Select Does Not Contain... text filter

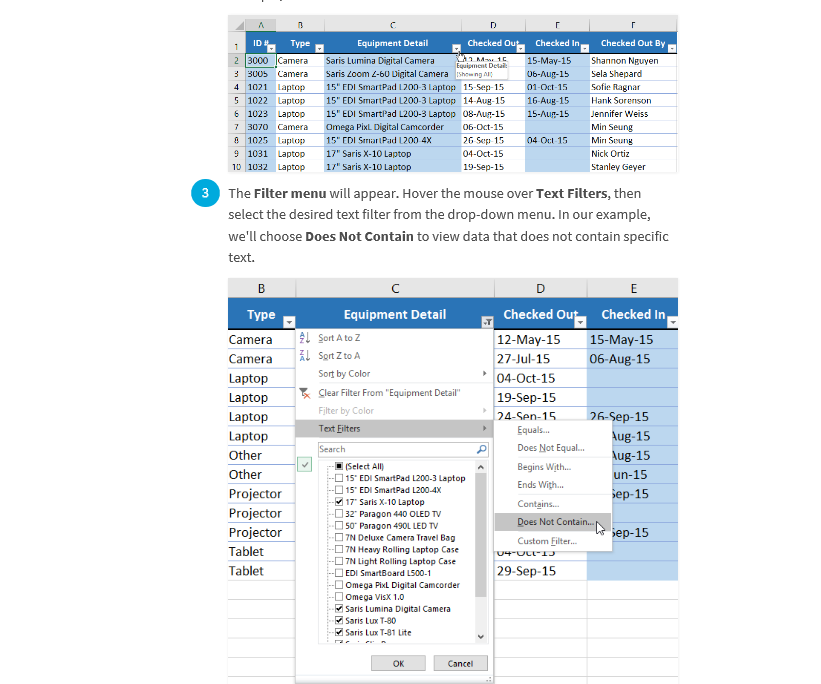pos(553,522)
